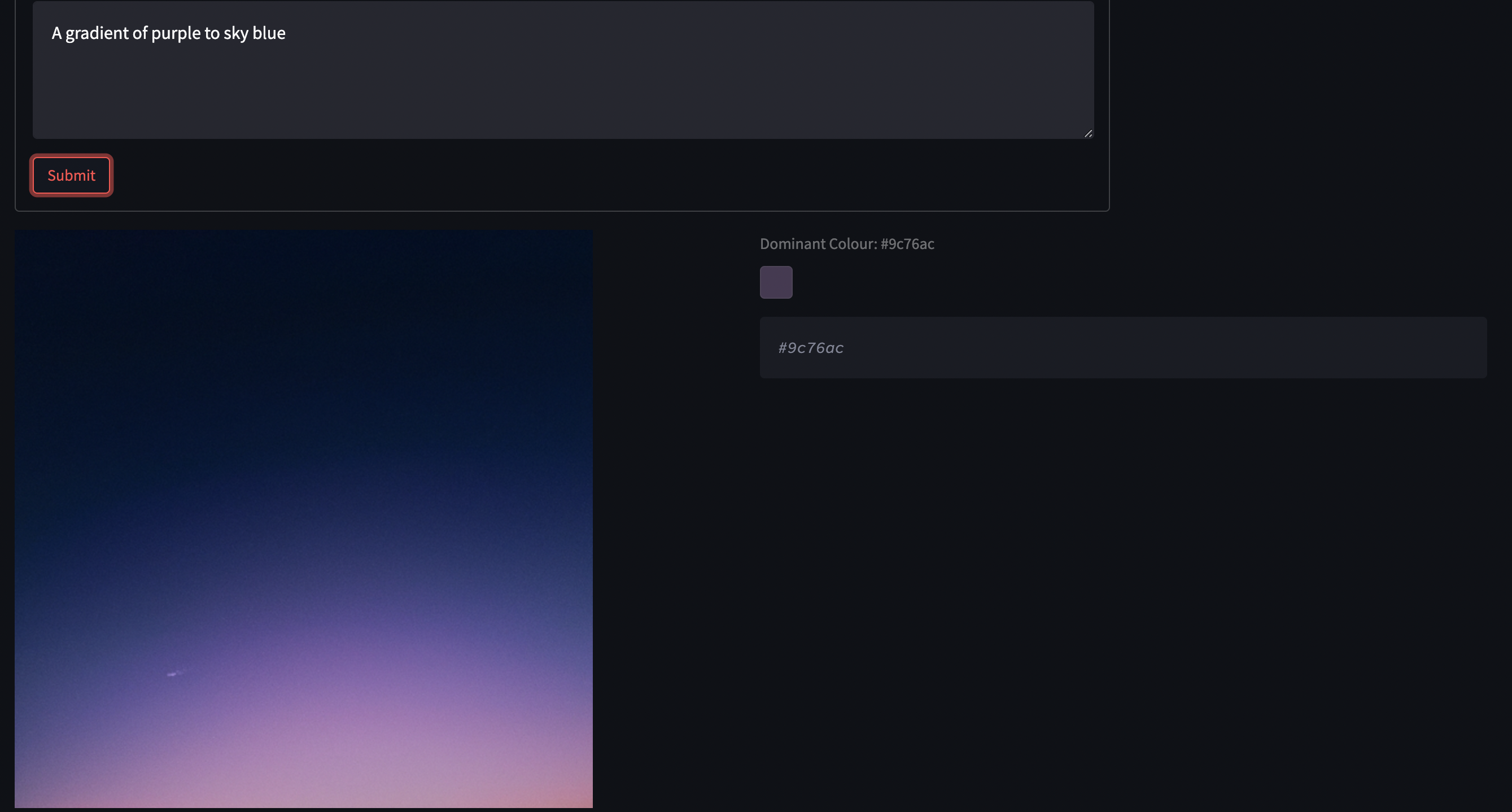
Task: Click the small white speck in image
Action: tap(173, 674)
